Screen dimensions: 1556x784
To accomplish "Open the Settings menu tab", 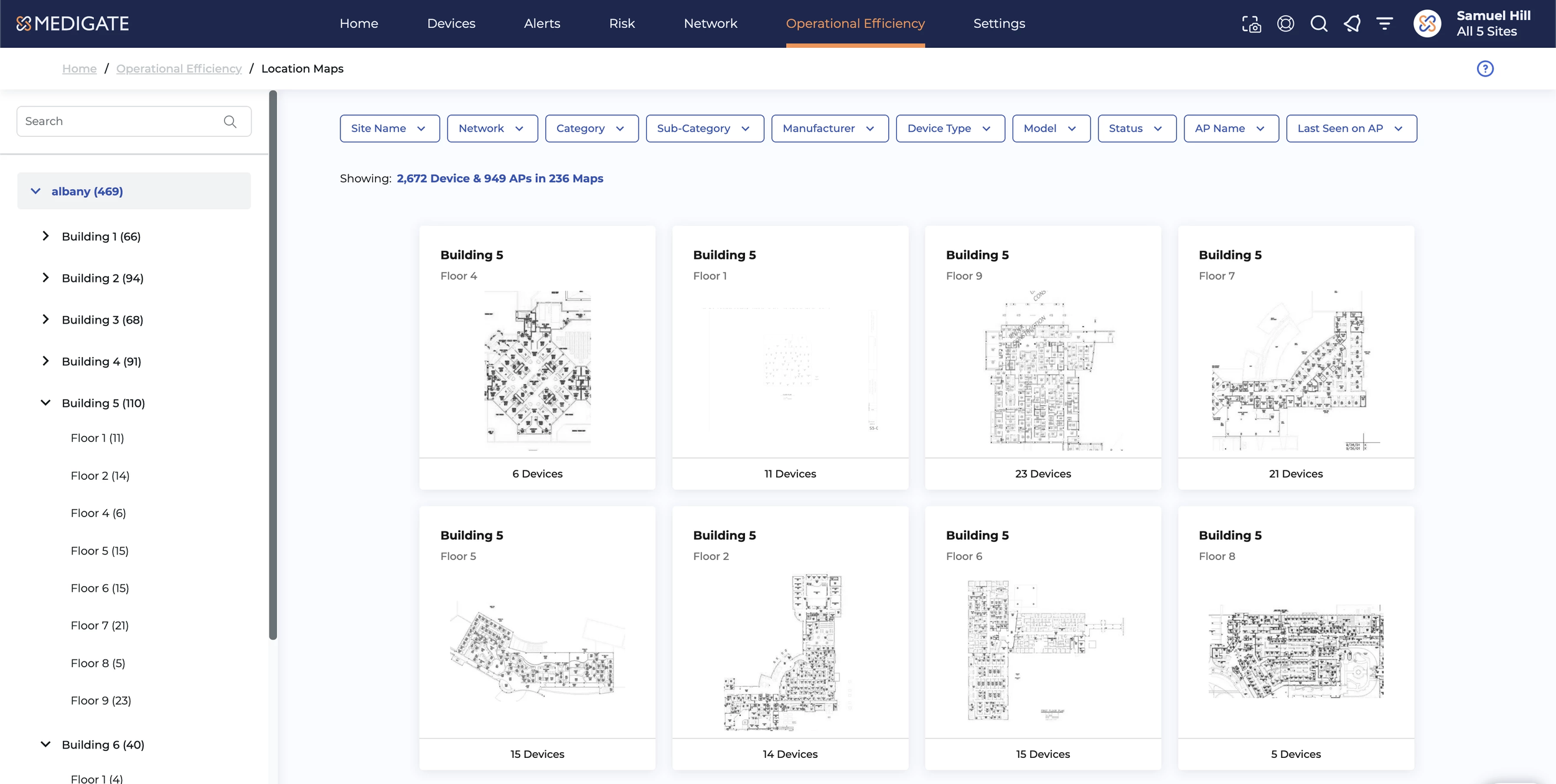I will 998,24.
